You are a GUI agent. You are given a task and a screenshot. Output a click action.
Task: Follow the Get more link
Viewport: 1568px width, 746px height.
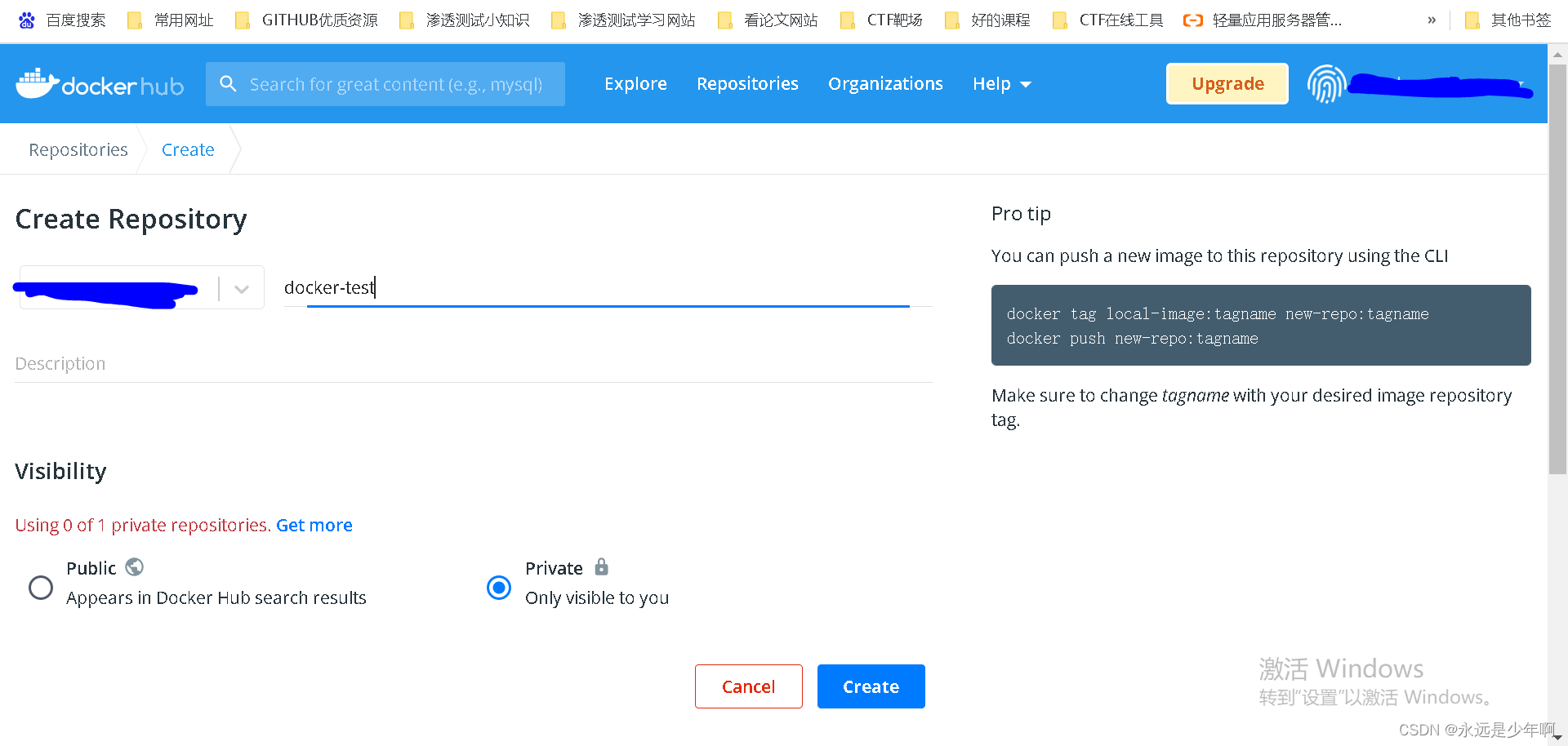[314, 526]
